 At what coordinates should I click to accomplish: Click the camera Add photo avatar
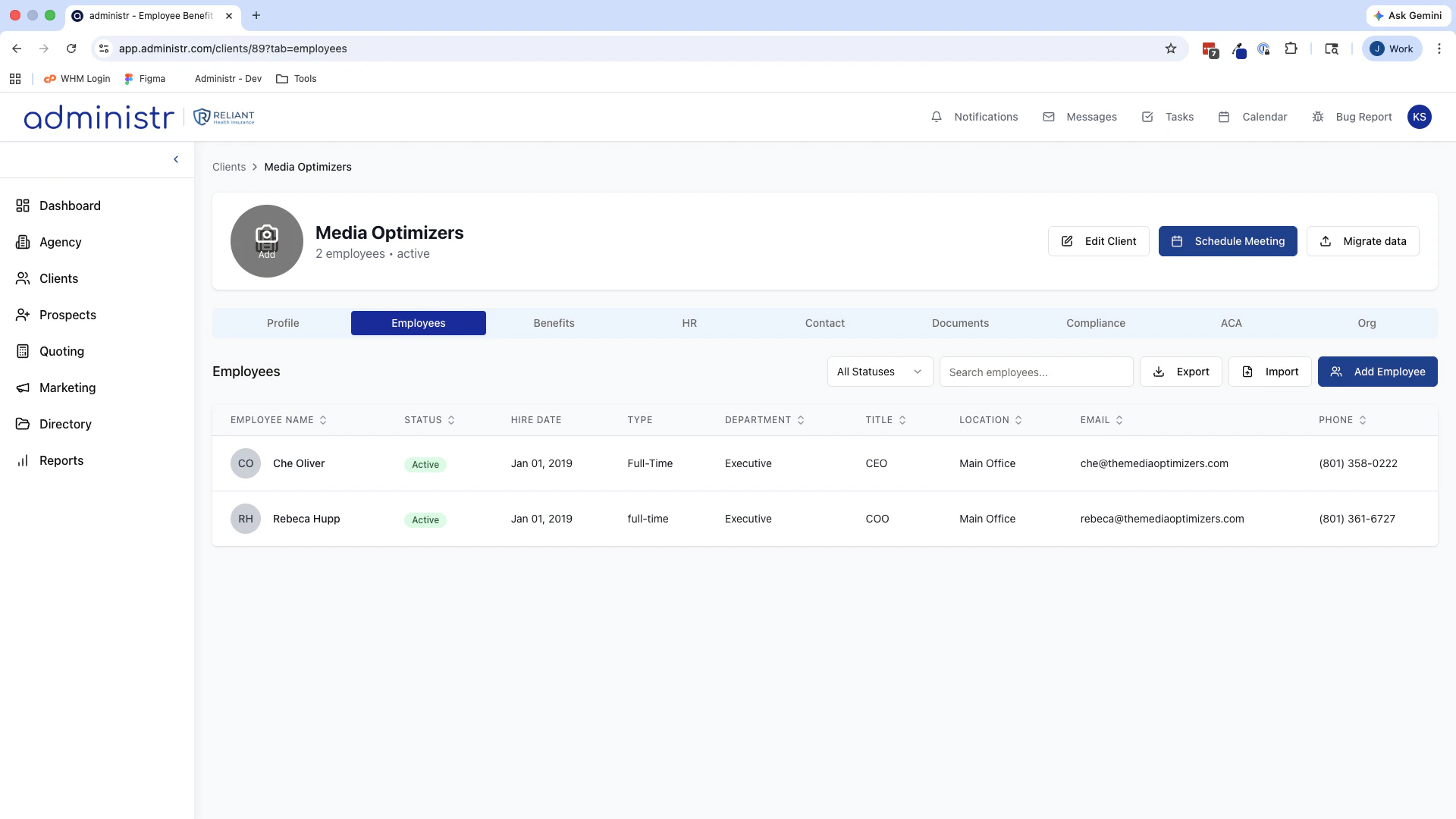267,241
